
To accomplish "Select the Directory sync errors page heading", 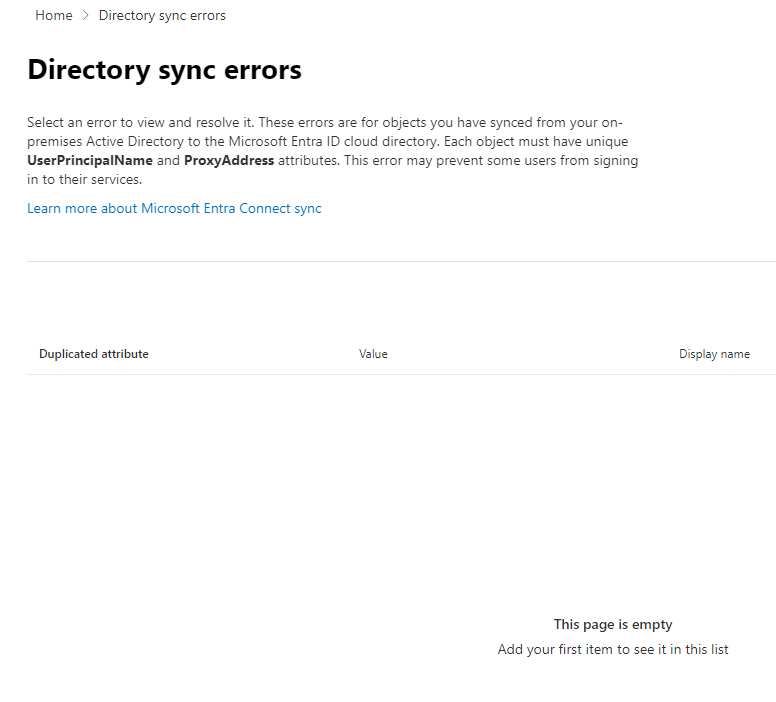I will tap(164, 70).
